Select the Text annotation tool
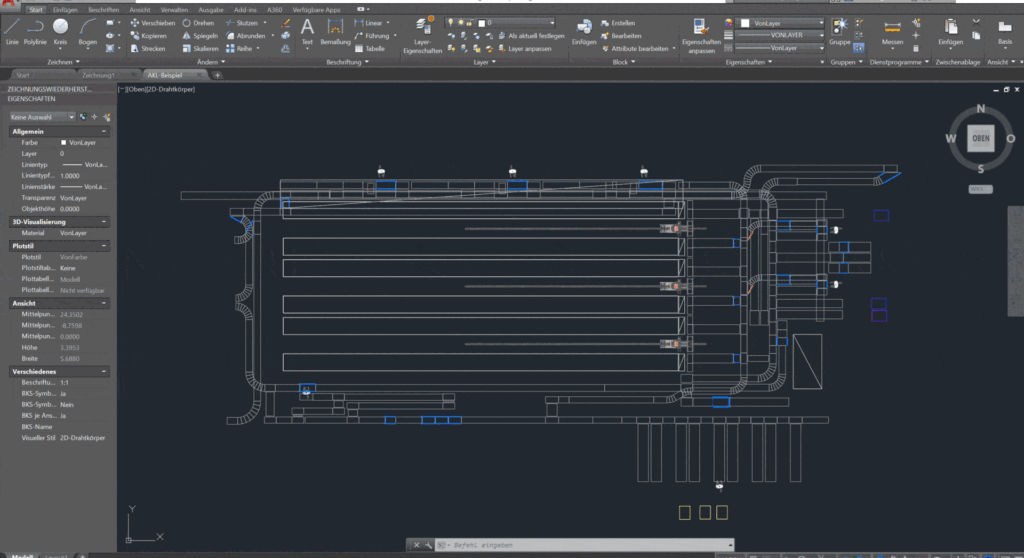 (x=307, y=32)
